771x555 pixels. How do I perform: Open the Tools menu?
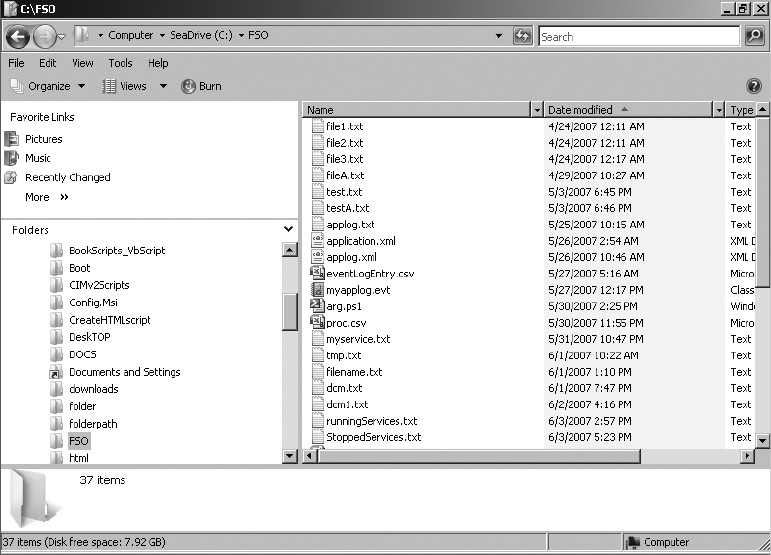pyautogui.click(x=120, y=63)
